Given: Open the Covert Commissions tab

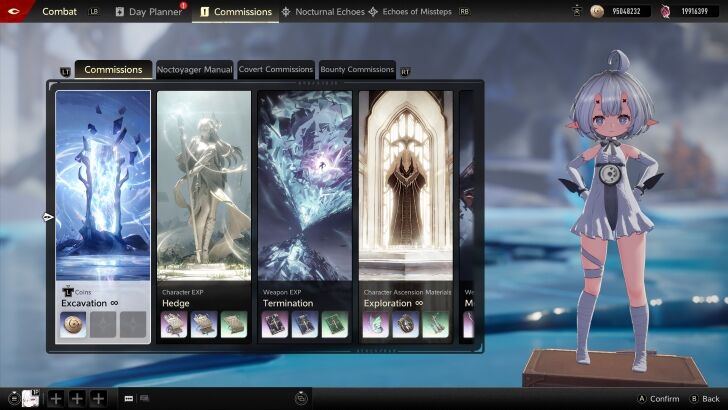Looking at the screenshot, I should 276,70.
